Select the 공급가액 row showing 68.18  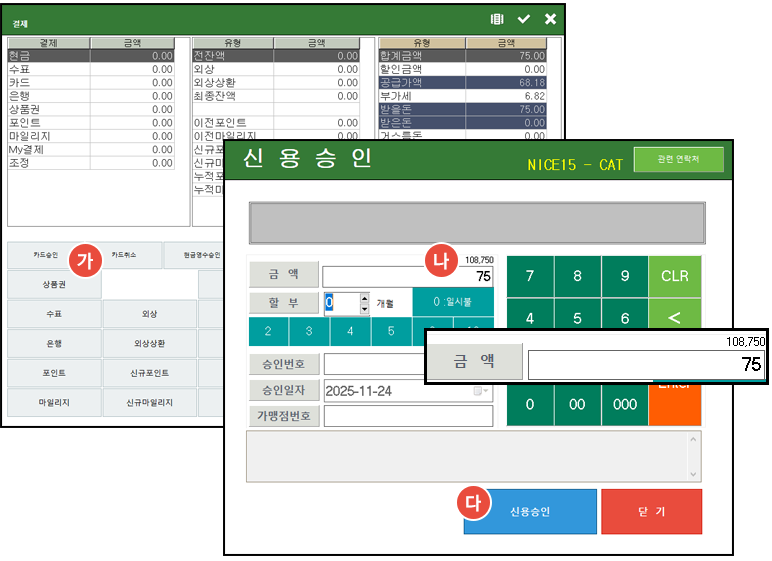[462, 82]
